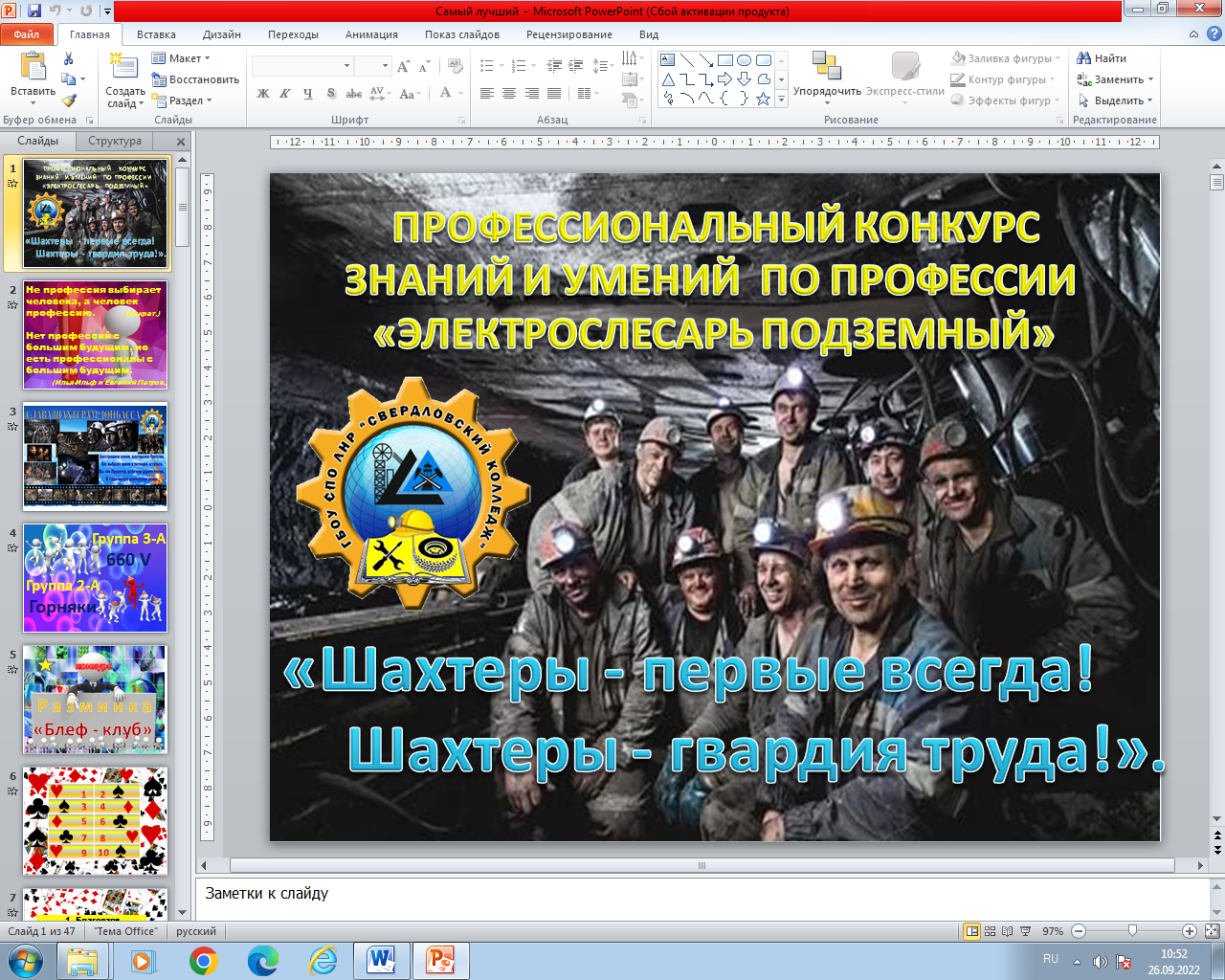The width and height of the screenshot is (1225, 980).
Task: Switch to the Переходы tab
Action: tap(293, 34)
